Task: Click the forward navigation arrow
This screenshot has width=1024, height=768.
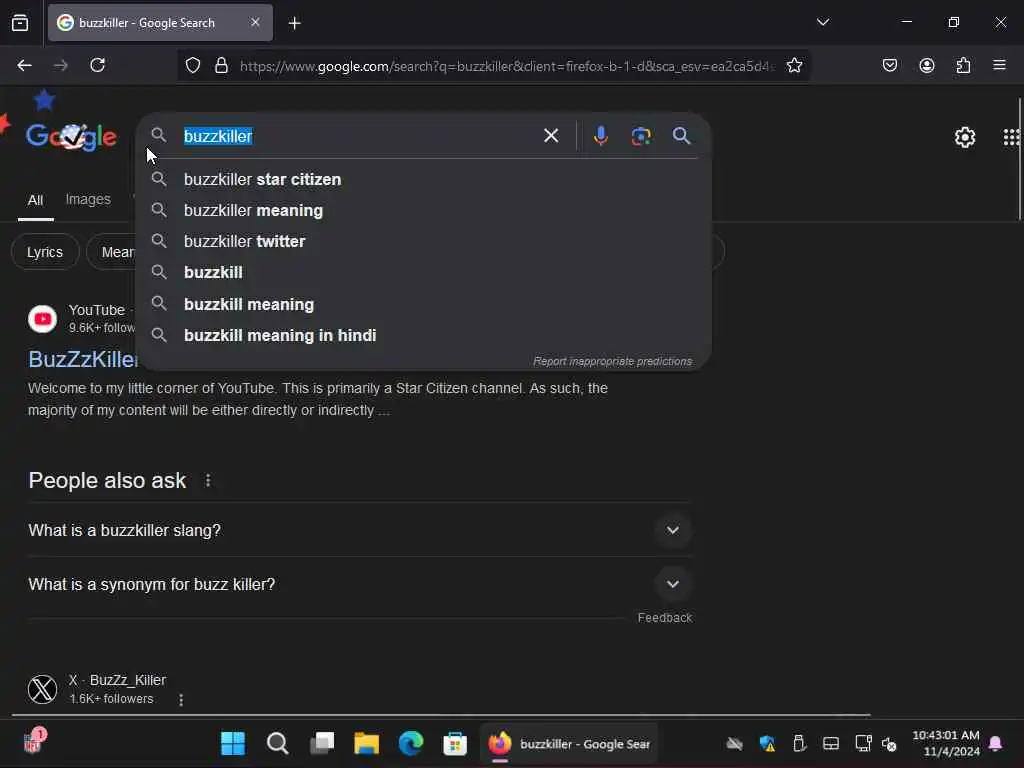Action: pyautogui.click(x=61, y=65)
